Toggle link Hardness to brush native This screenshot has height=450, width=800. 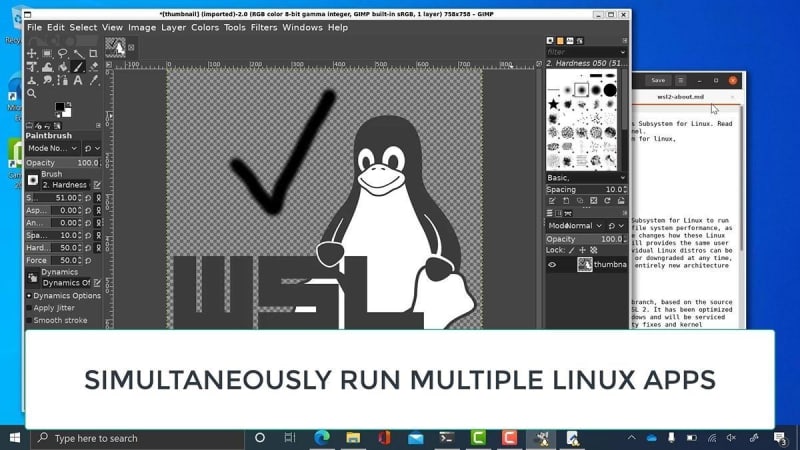pyautogui.click(x=98, y=248)
